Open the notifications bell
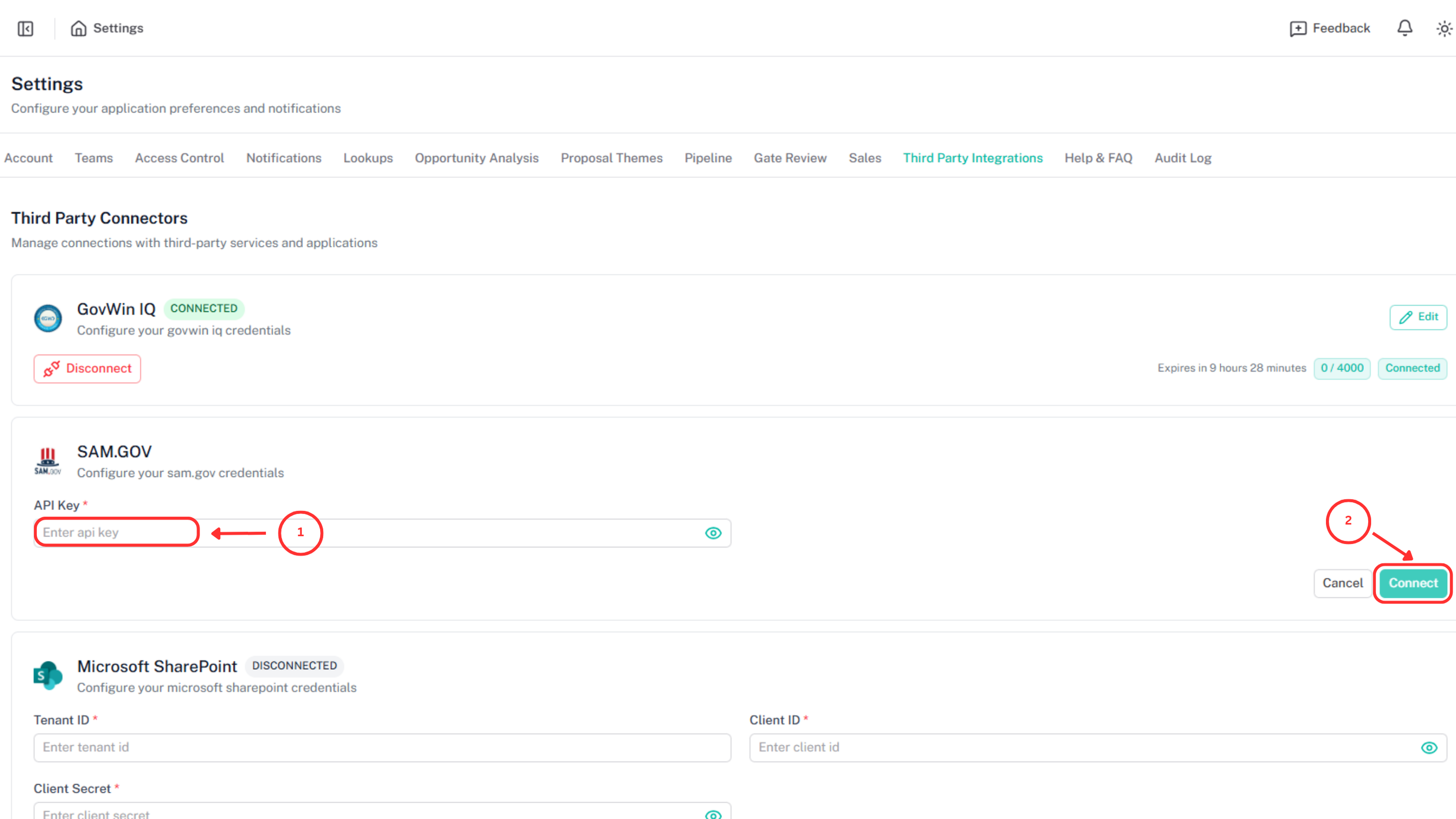 [x=1405, y=28]
